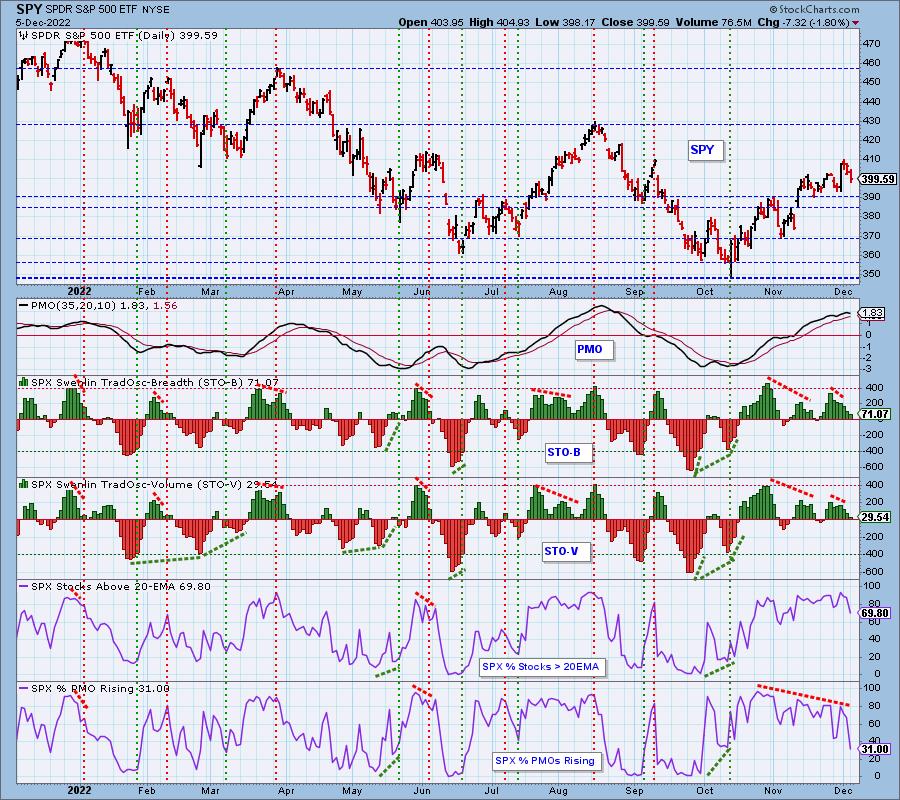The width and height of the screenshot is (900, 800).
Task: Click the Apr label below the price panel
Action: [286, 292]
